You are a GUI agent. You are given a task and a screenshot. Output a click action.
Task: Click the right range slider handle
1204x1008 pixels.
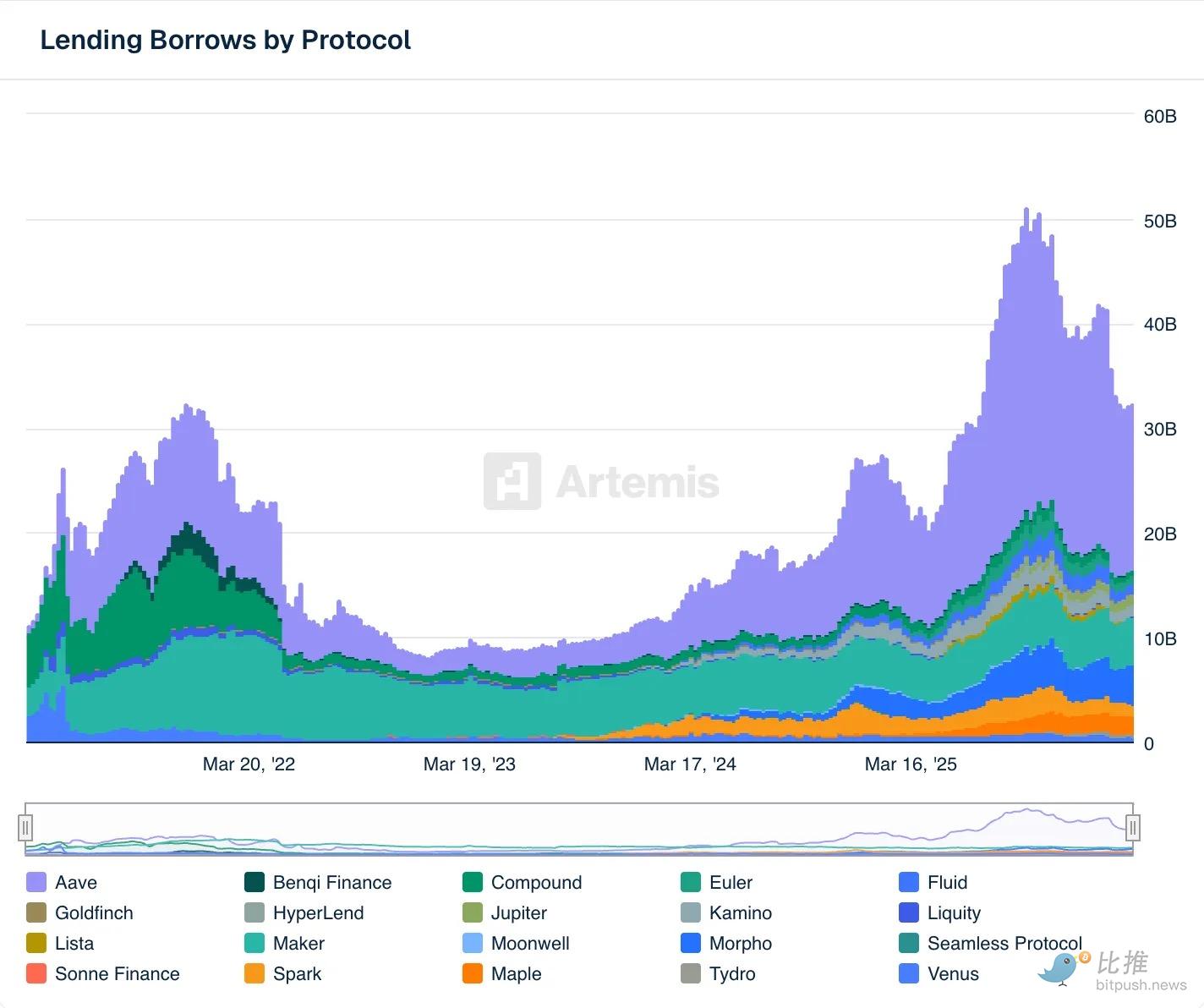(1133, 827)
